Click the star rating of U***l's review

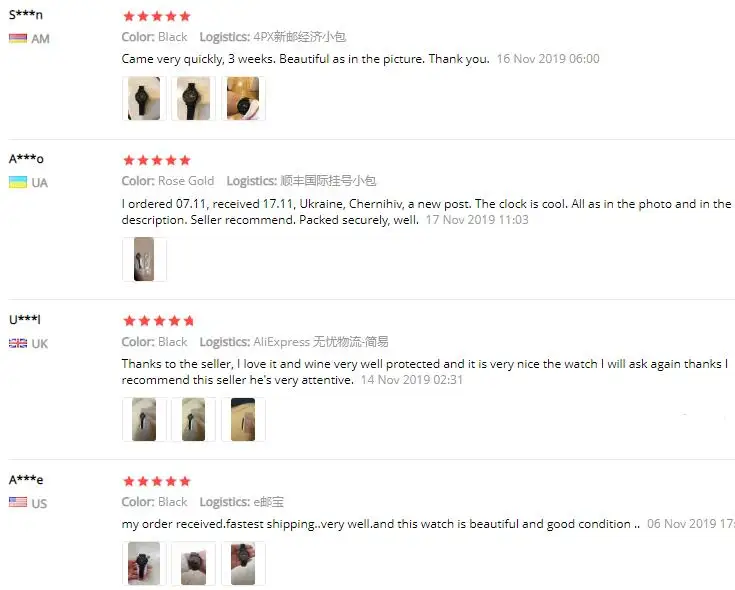[x=158, y=321]
